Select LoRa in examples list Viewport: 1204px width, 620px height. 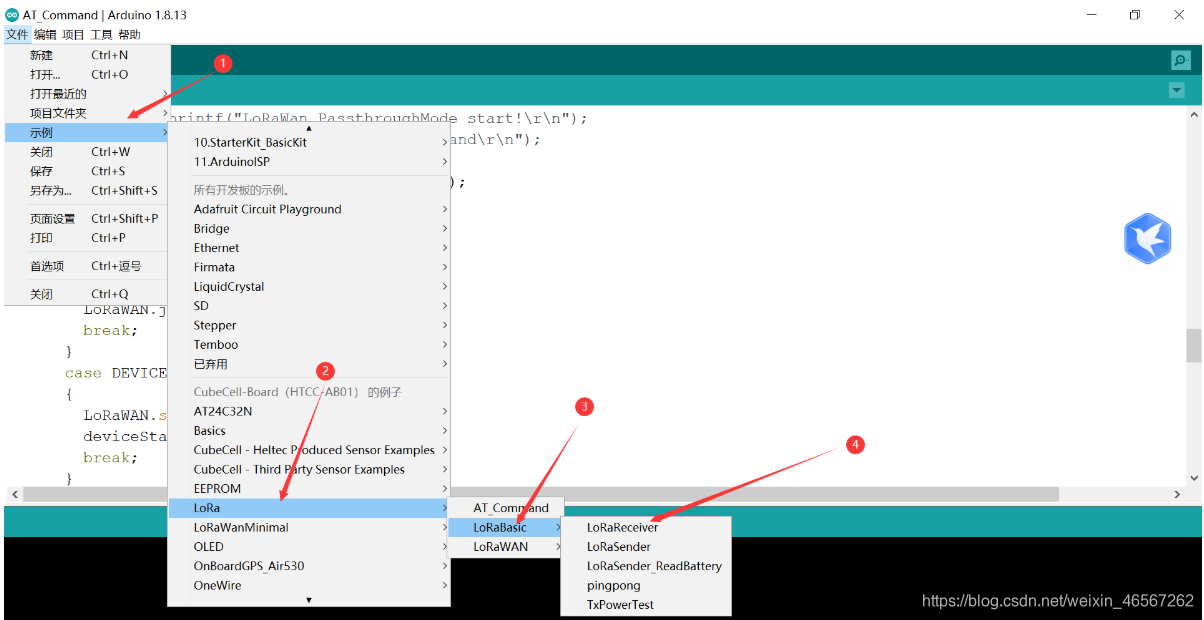coord(309,508)
